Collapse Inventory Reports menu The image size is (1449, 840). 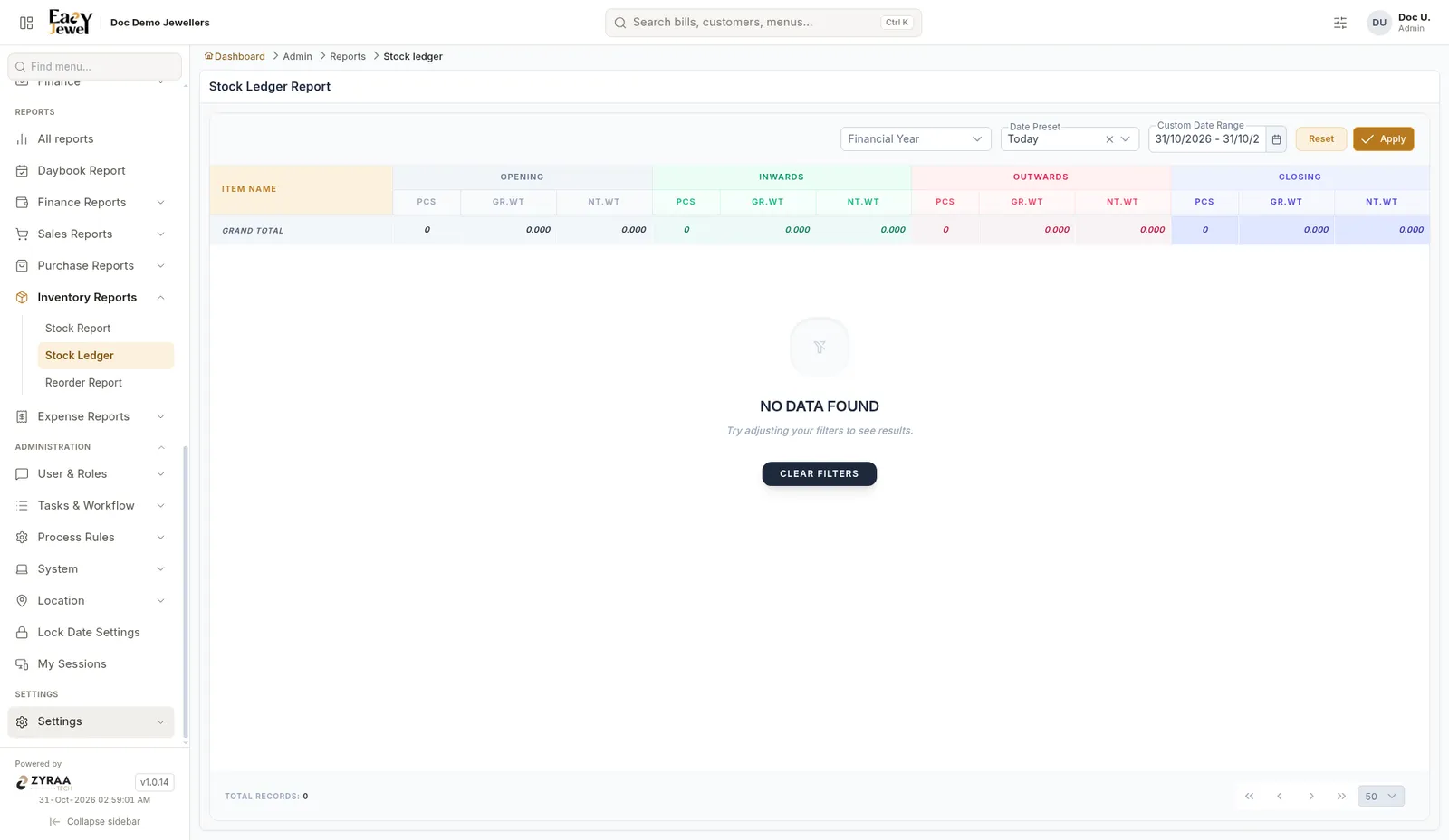click(x=91, y=298)
